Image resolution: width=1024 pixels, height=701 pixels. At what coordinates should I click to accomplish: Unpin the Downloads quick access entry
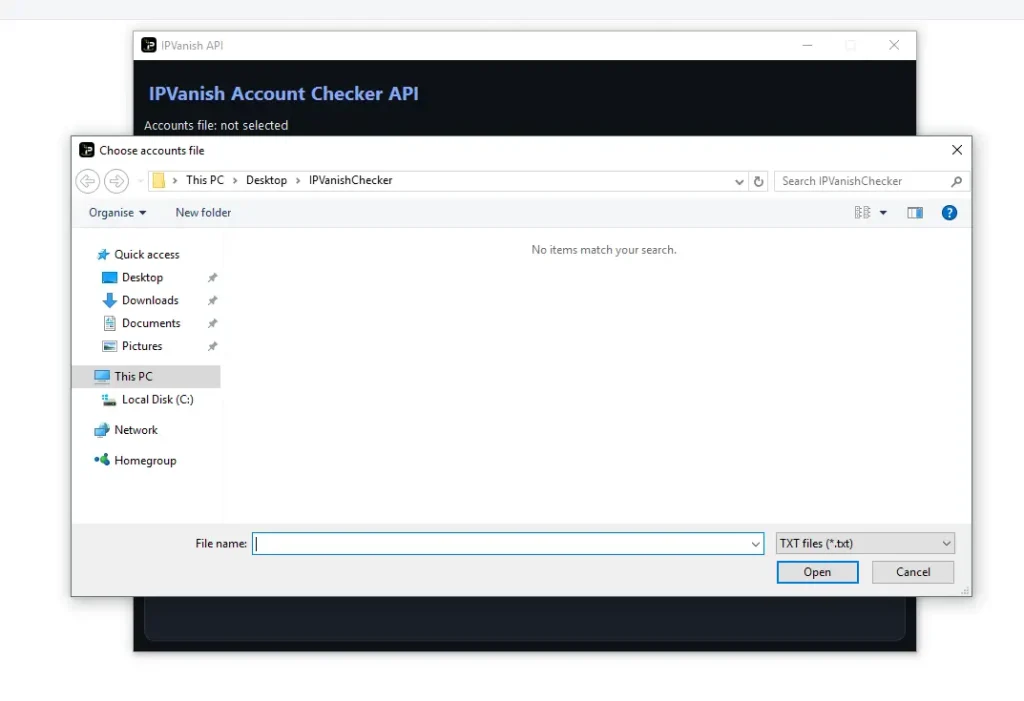[211, 300]
